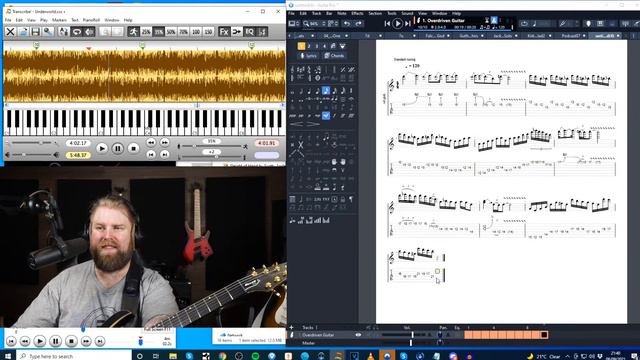This screenshot has width=640, height=360.
Task: Open the Windows Start menu
Action: pyautogui.click(x=8, y=356)
